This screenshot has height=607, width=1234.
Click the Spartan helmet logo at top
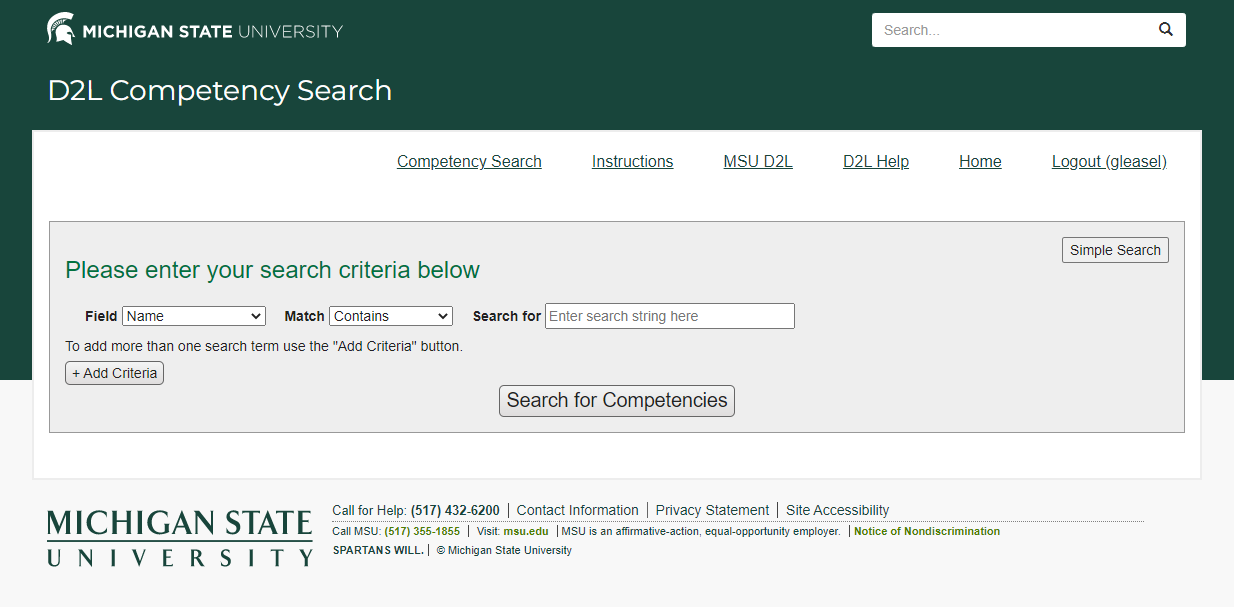tap(60, 29)
